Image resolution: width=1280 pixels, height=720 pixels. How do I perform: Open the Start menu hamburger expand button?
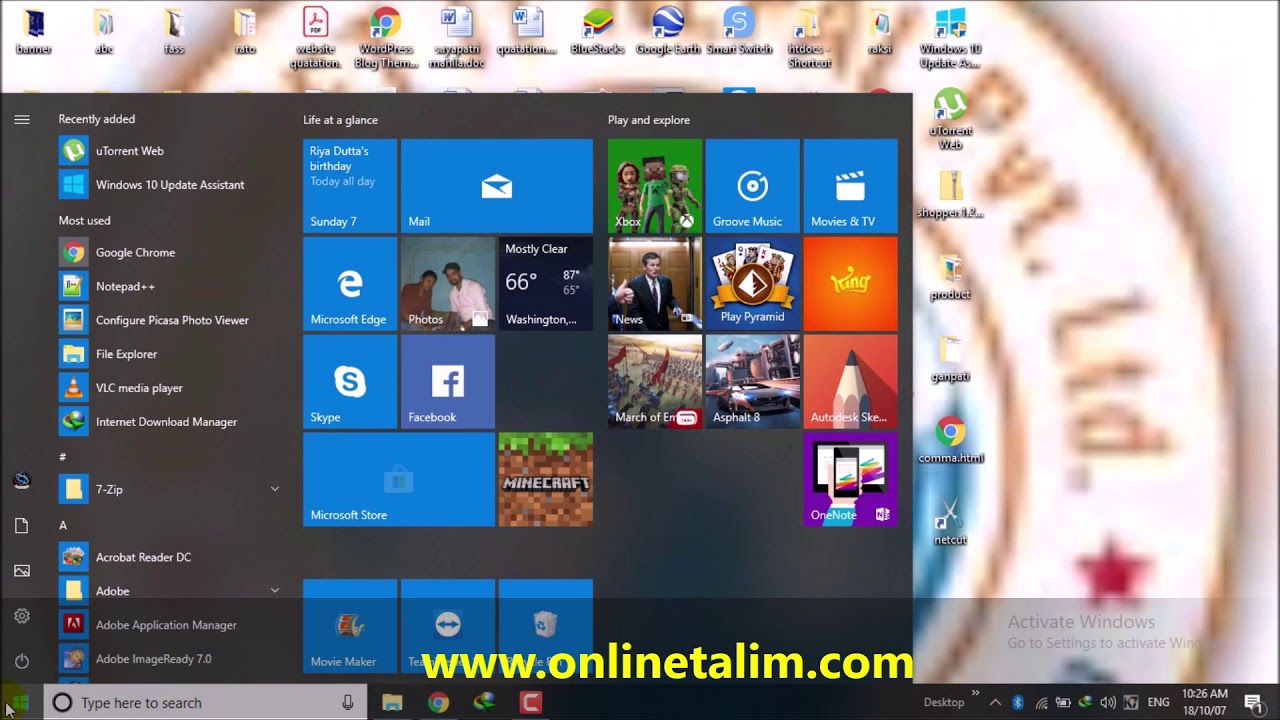pyautogui.click(x=22, y=119)
